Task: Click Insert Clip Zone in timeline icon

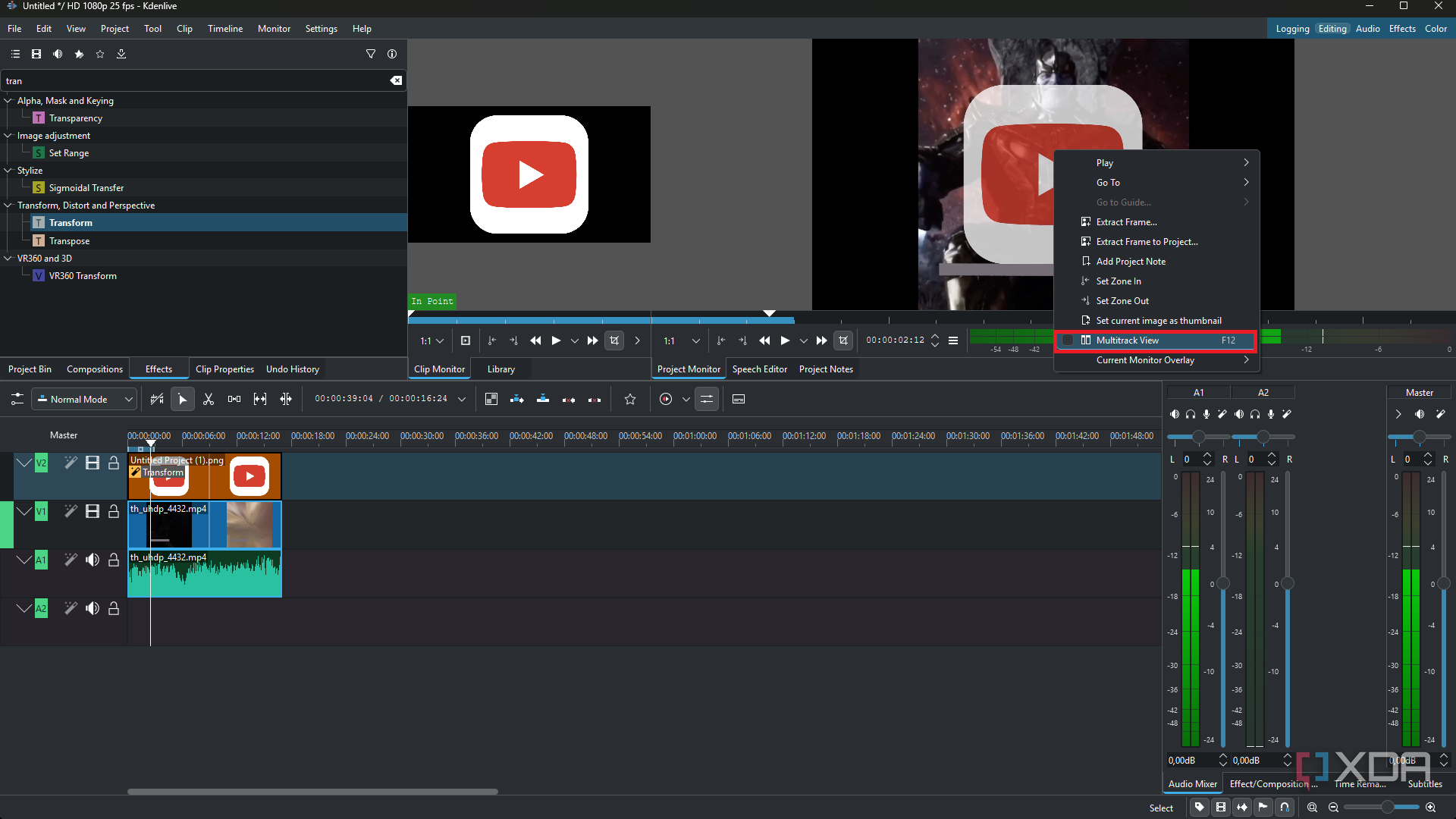Action: (x=517, y=399)
